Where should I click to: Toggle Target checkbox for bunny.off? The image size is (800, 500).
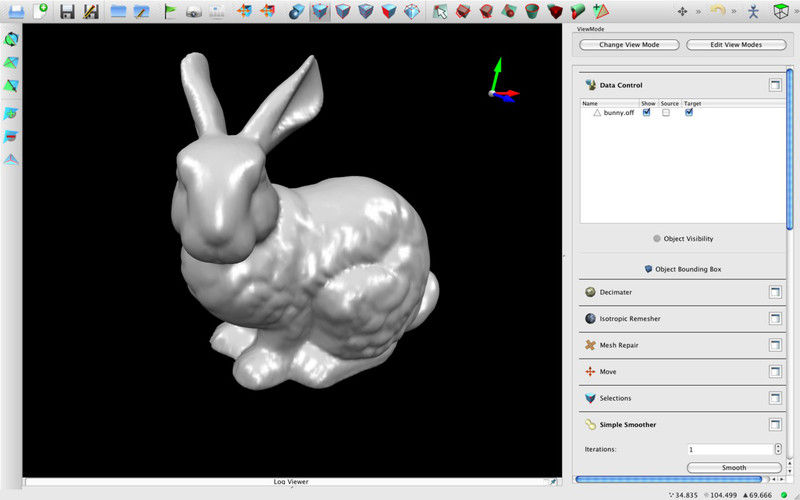point(689,112)
